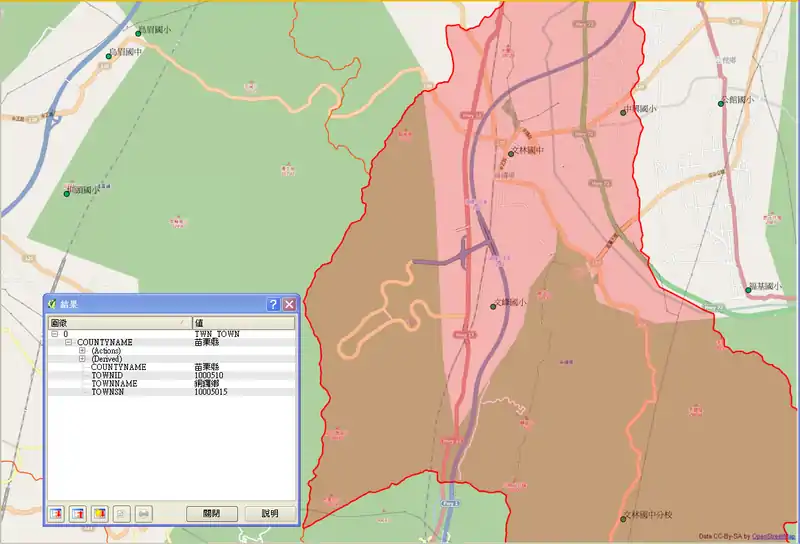Expand the (Actions) tree node

click(83, 351)
